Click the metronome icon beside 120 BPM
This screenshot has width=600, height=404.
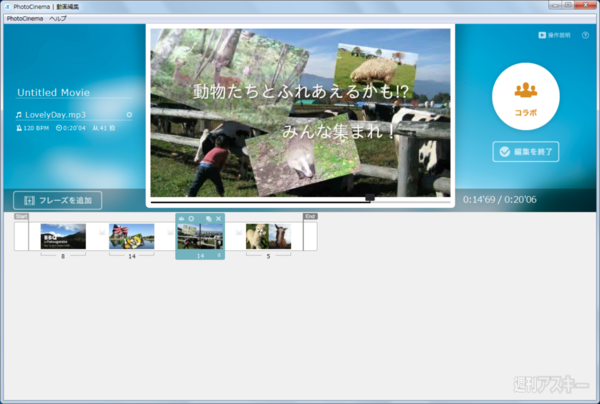pos(19,128)
